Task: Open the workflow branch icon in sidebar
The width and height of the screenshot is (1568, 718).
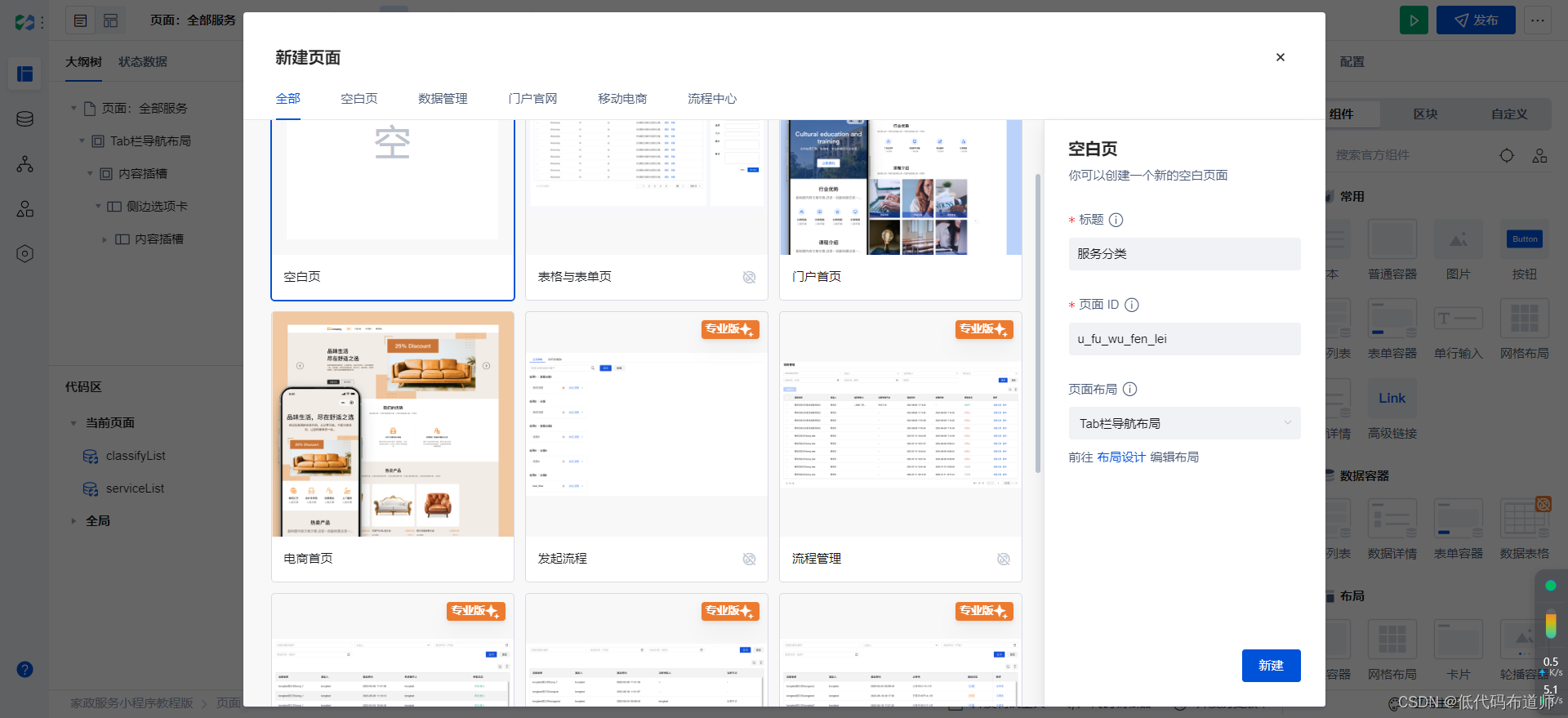Action: point(25,164)
